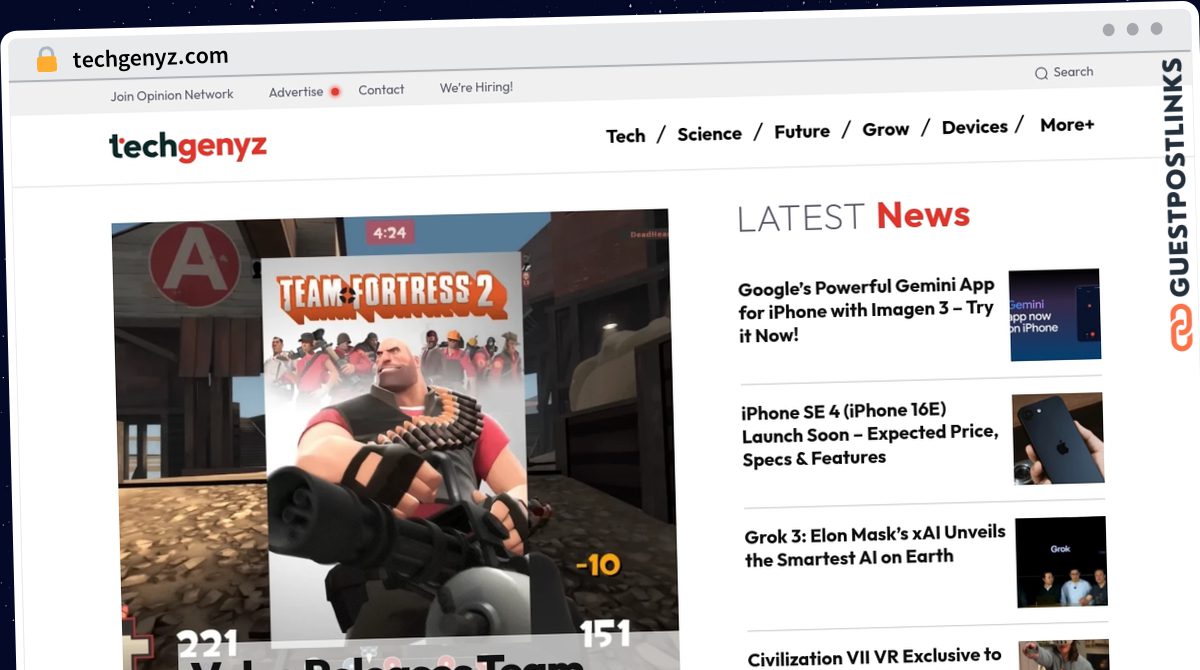Read the iPhone SE 4 launch article
1200x670 pixels.
(x=870, y=435)
